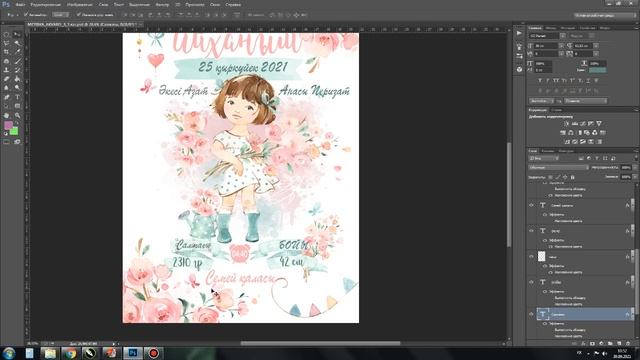Open the Character panel text color swatch
Screen dimensions: 640x360
(598, 70)
